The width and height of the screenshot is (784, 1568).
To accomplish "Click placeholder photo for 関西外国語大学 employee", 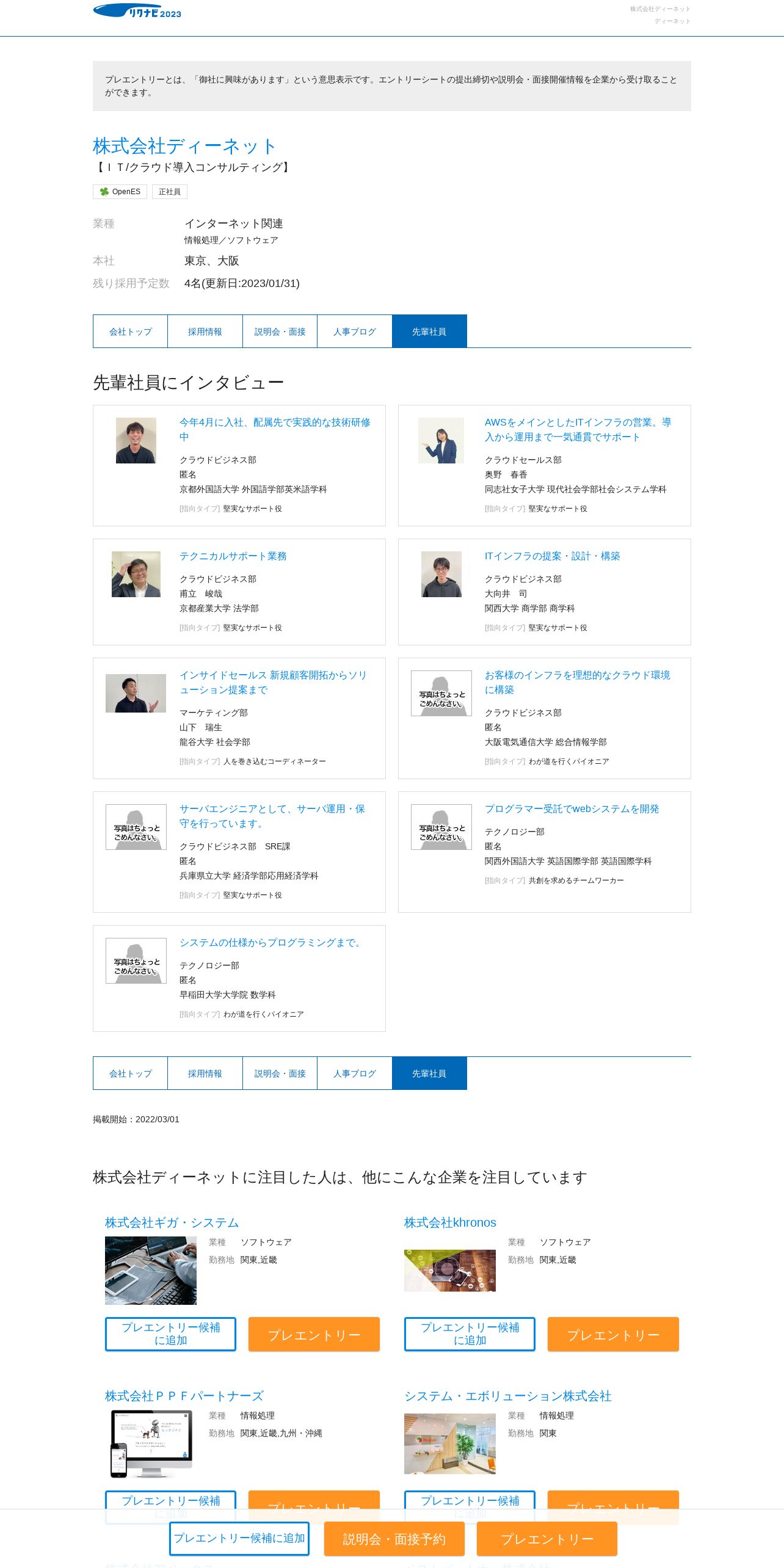I will coord(441,827).
